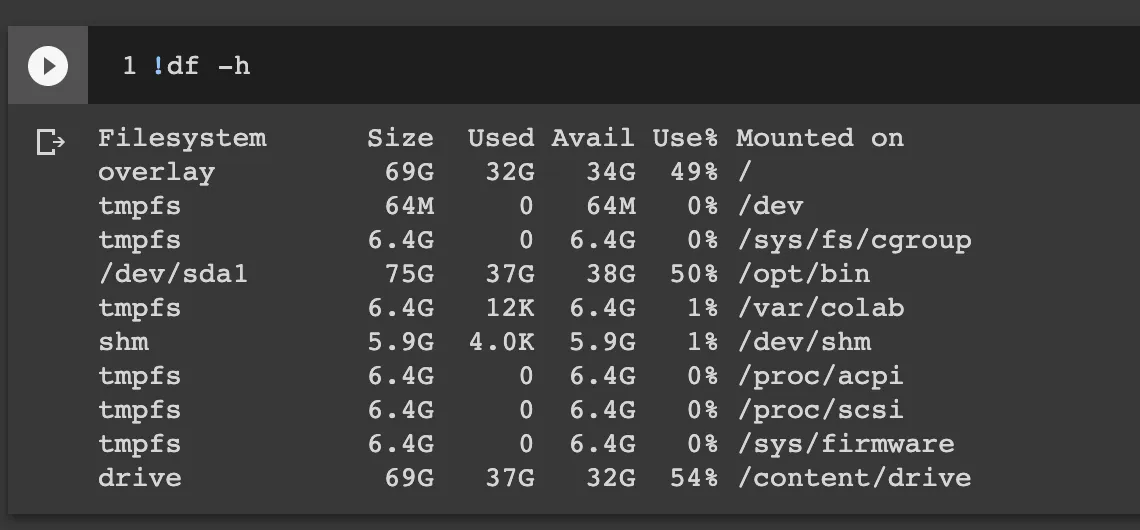1140x530 pixels.
Task: Click line number 1 in the cell gutter
Action: (129, 67)
